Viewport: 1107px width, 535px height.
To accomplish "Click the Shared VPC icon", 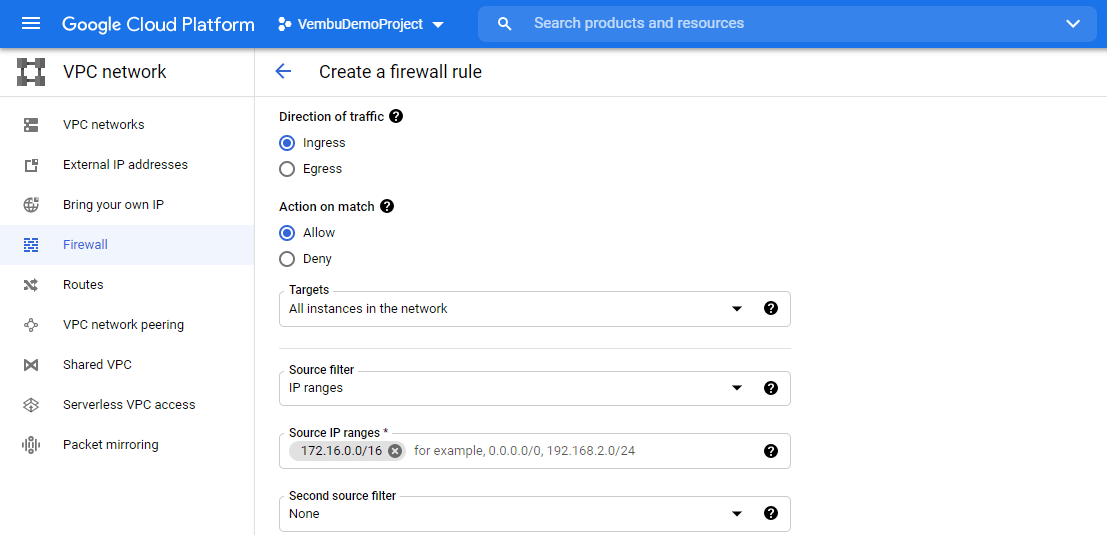I will point(31,365).
